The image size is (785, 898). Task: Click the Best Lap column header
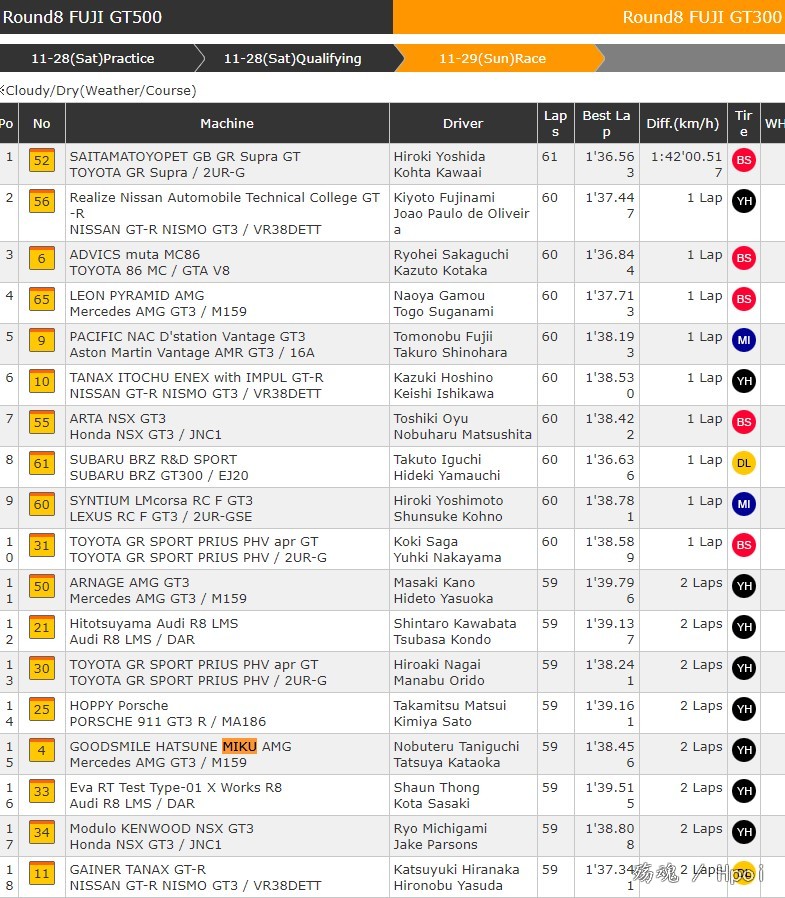606,124
